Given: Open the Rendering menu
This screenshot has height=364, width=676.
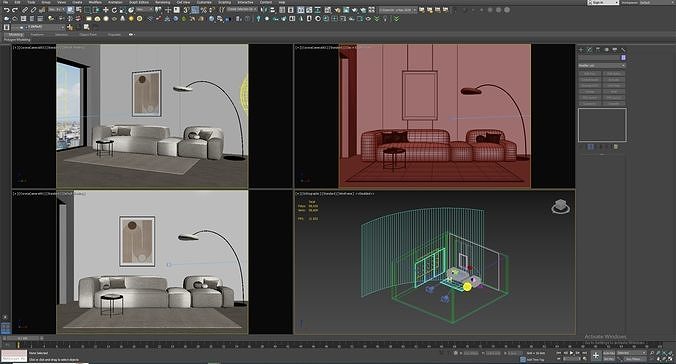Looking at the screenshot, I should 163,2.
